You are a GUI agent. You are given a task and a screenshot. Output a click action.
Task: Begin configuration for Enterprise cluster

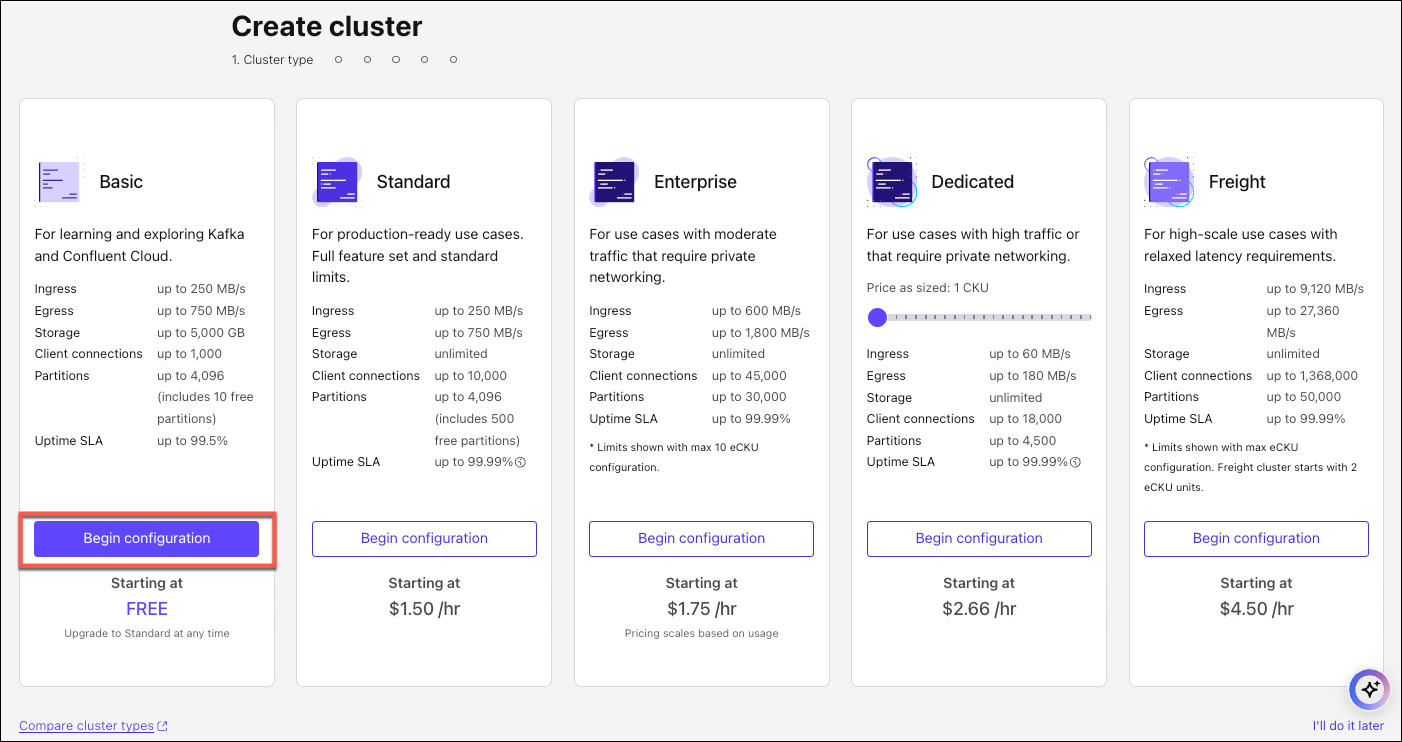[701, 539]
